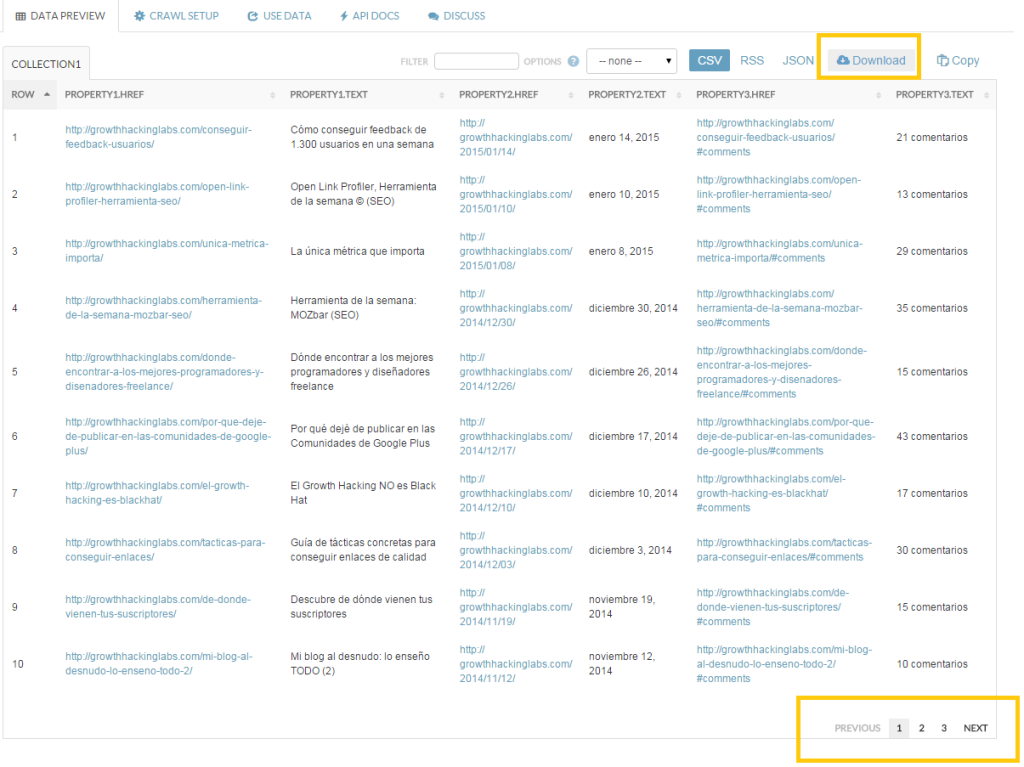Select 'Cómo conseguir feedback de 1.300 usuarios' text
This screenshot has width=1024, height=767.
pyautogui.click(x=362, y=137)
